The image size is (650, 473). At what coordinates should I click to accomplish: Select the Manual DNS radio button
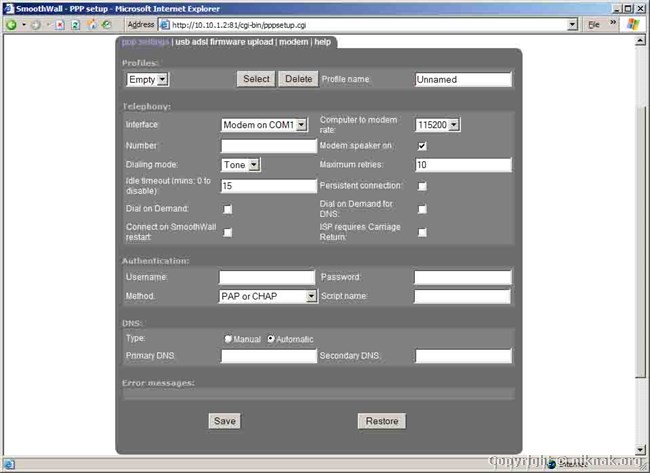point(228,339)
